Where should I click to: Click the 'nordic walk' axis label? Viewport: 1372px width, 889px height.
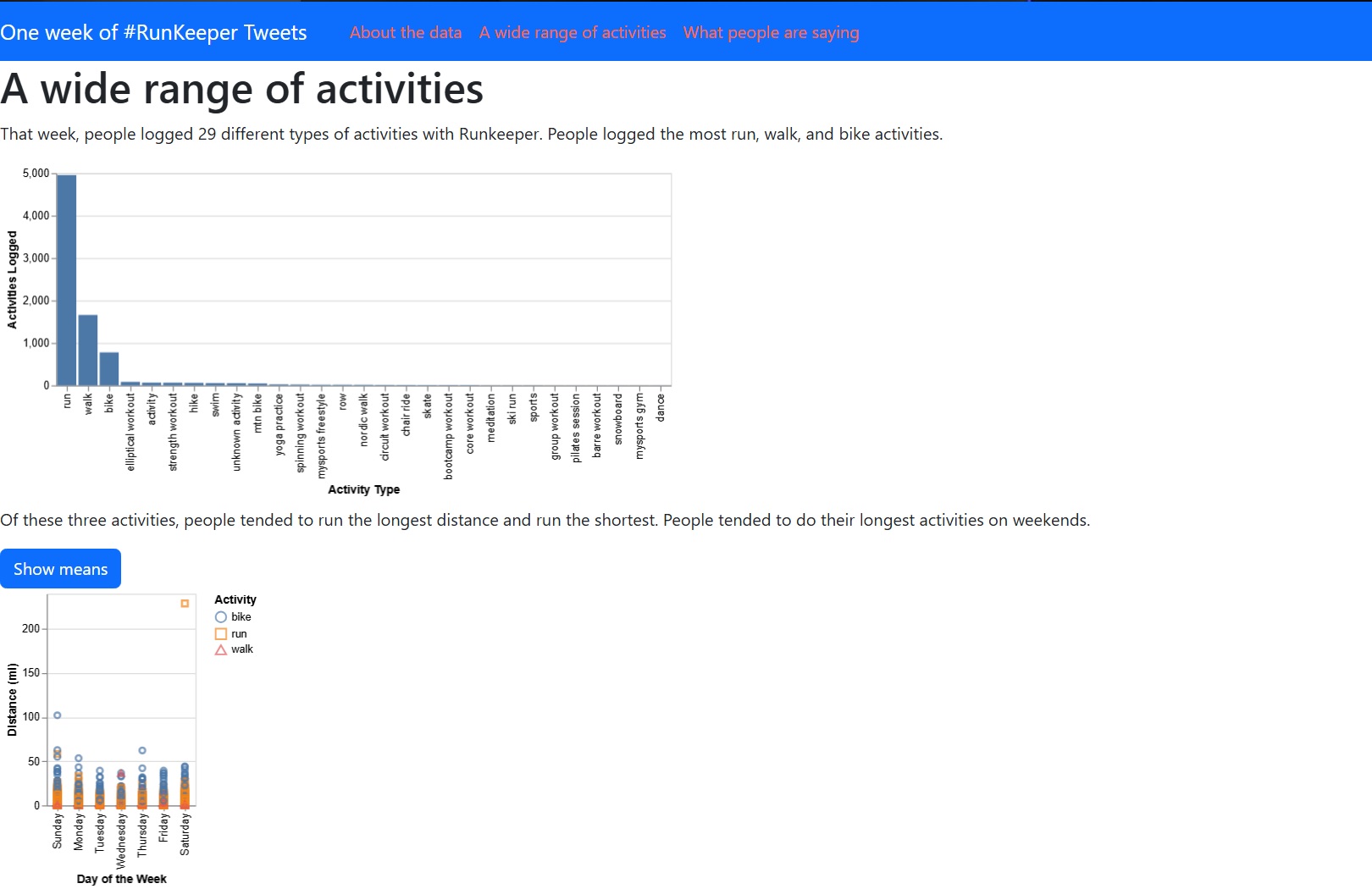click(363, 420)
